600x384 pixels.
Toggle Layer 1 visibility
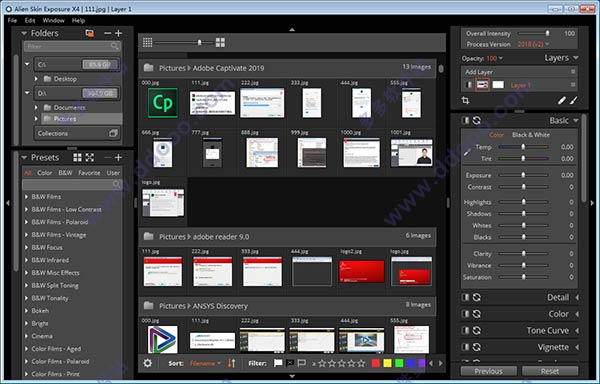coord(468,85)
